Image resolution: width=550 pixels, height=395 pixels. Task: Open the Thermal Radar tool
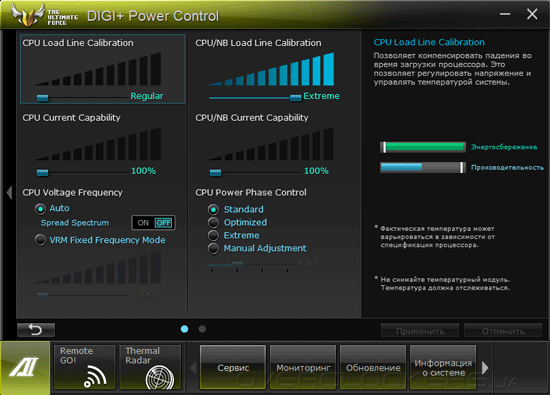click(x=150, y=367)
